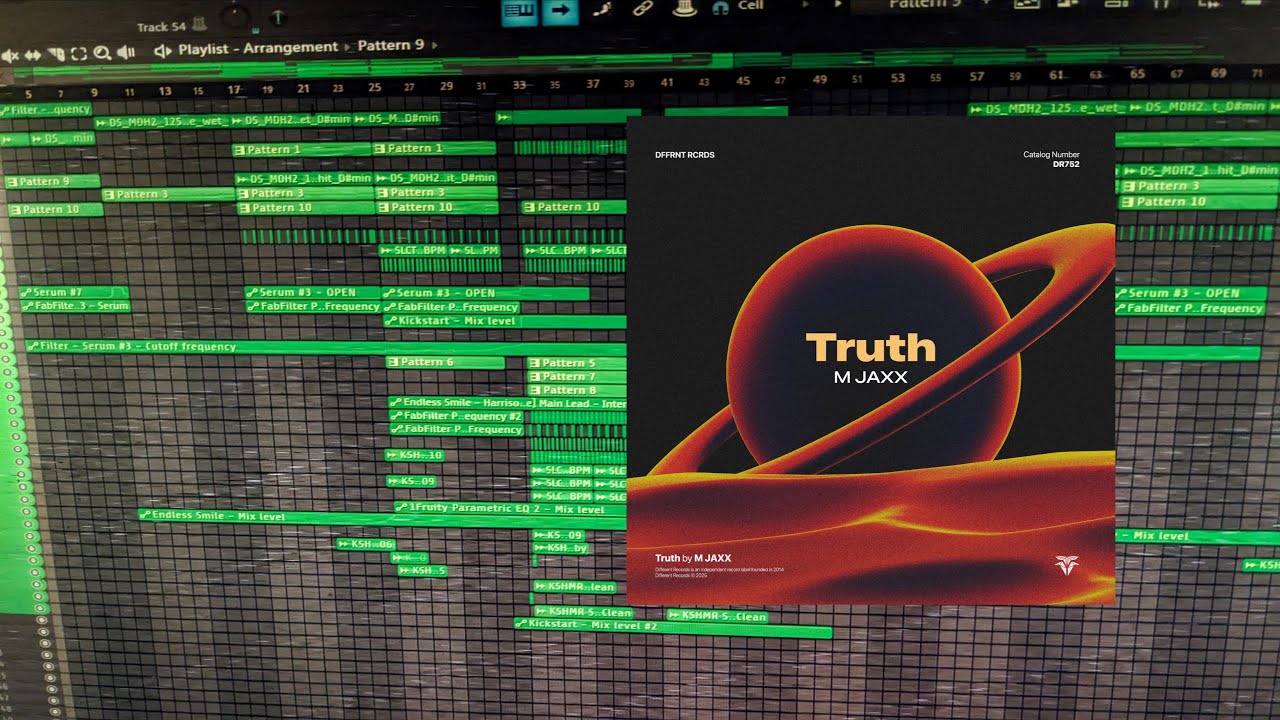Select the DS_..min audio clip
This screenshot has width=1280, height=720.
(x=61, y=138)
